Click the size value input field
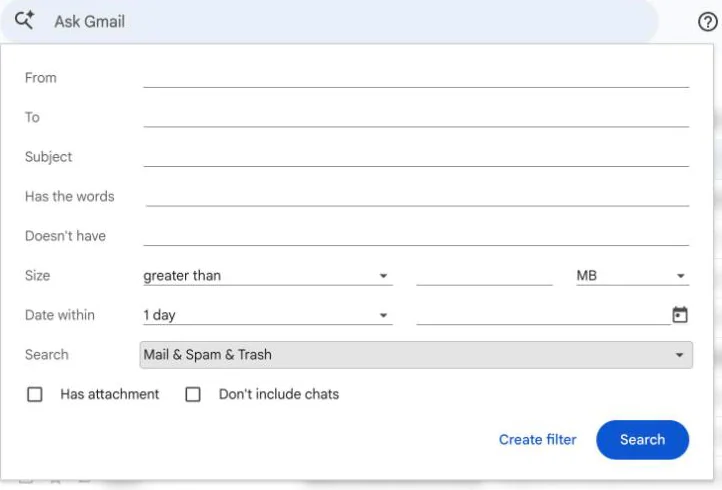The width and height of the screenshot is (722, 490). [484, 275]
